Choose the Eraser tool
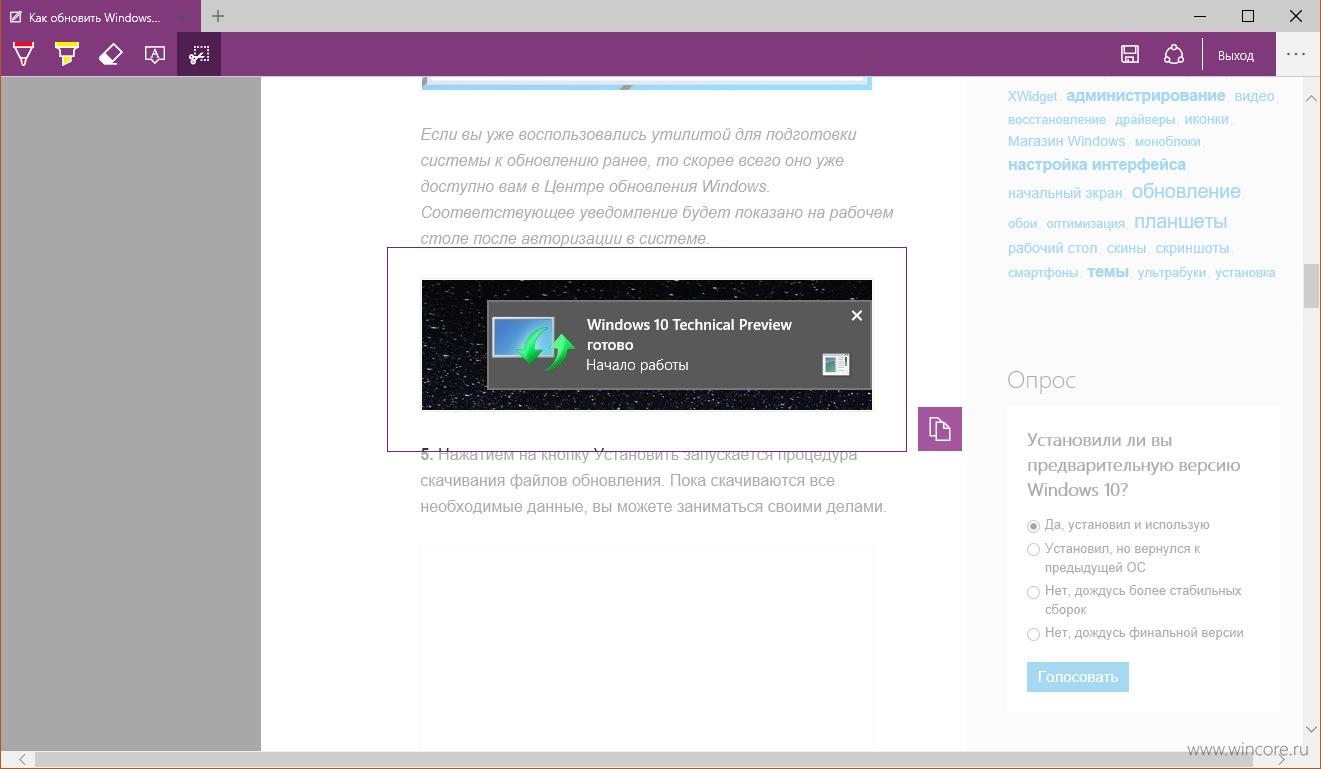 click(111, 54)
